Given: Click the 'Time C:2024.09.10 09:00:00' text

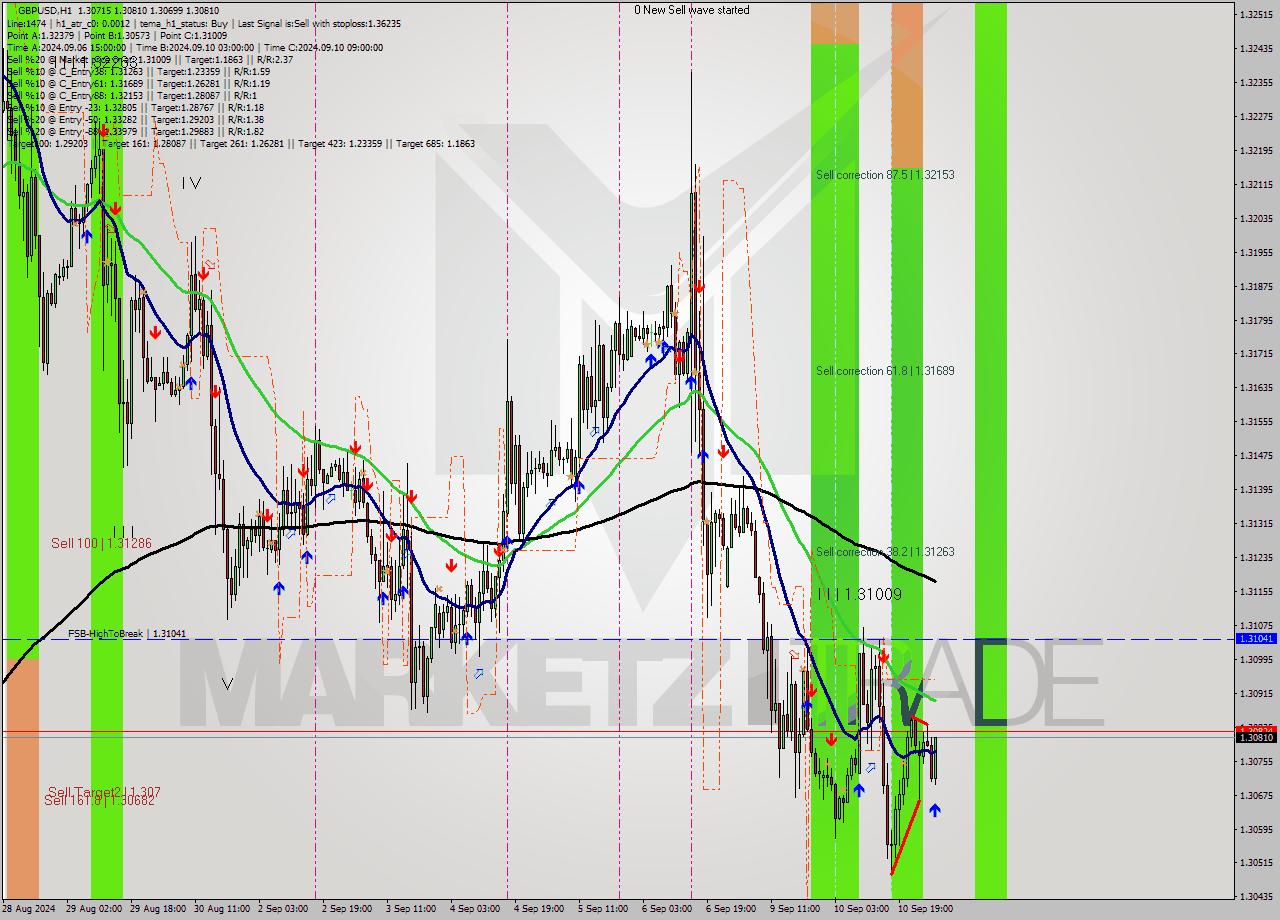Looking at the screenshot, I should coord(322,47).
